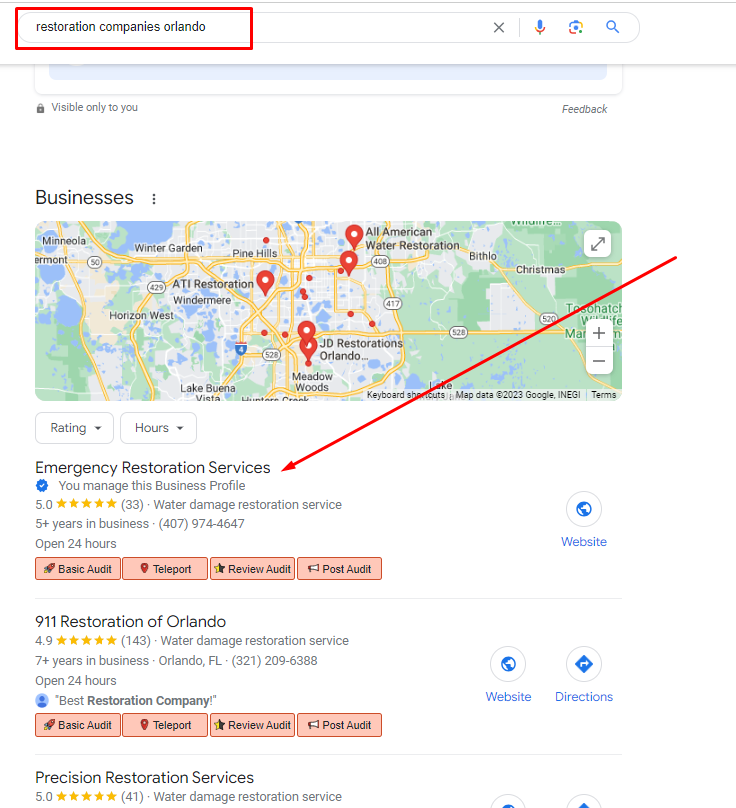Screen dimensions: 736x808
Task: Open the Hours filter dropdown
Action: coord(158,428)
